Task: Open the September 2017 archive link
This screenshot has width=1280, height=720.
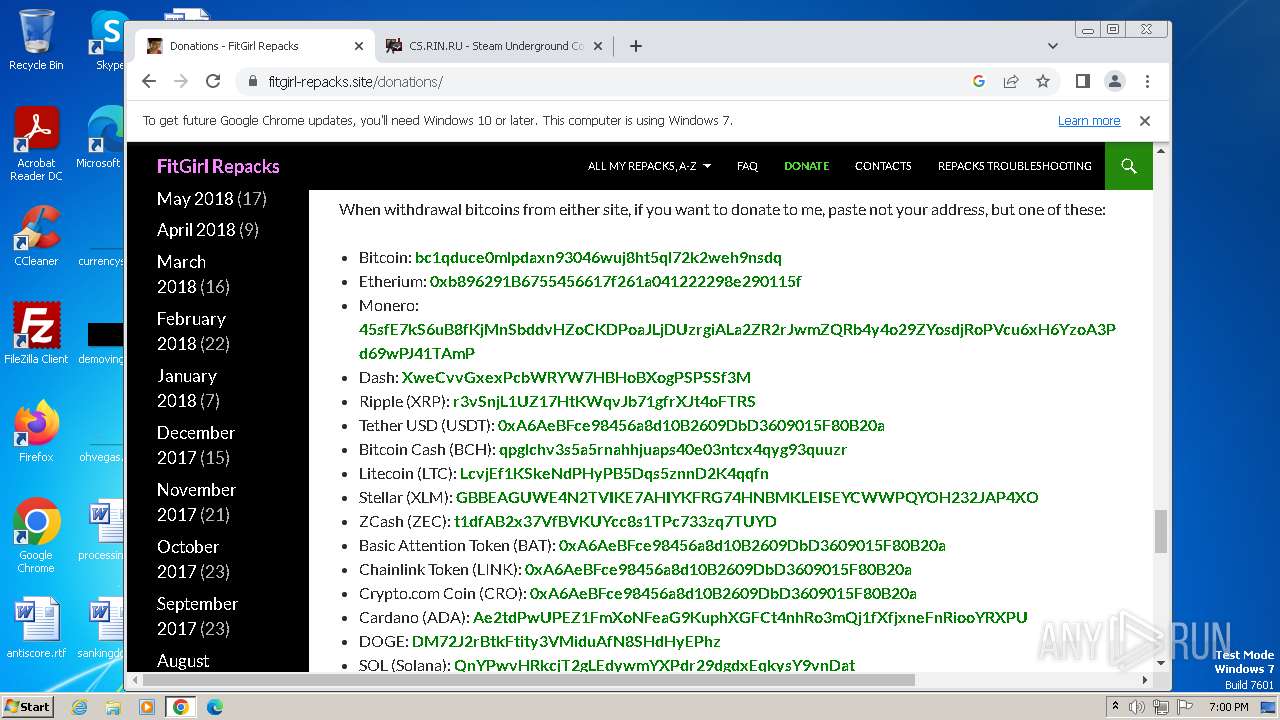Action: pos(197,616)
